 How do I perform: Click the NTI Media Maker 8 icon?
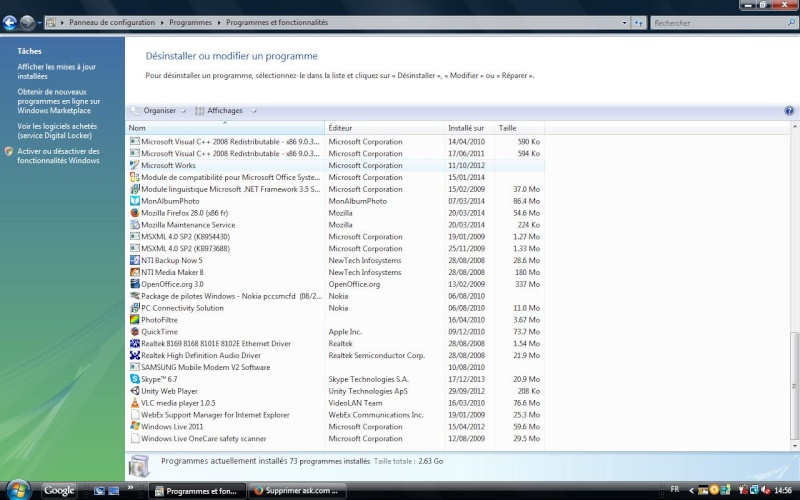pos(135,272)
